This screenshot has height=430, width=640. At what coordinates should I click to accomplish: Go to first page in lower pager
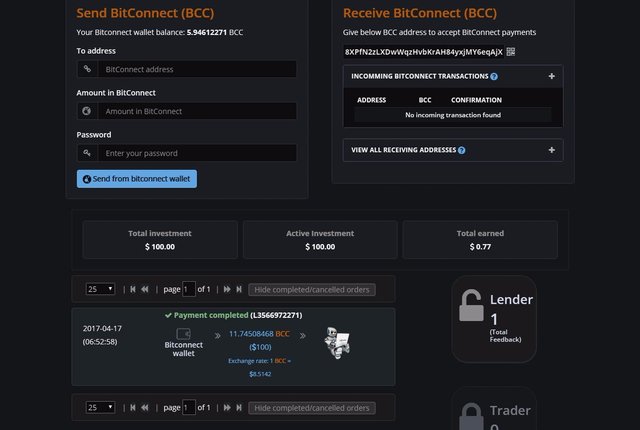133,408
